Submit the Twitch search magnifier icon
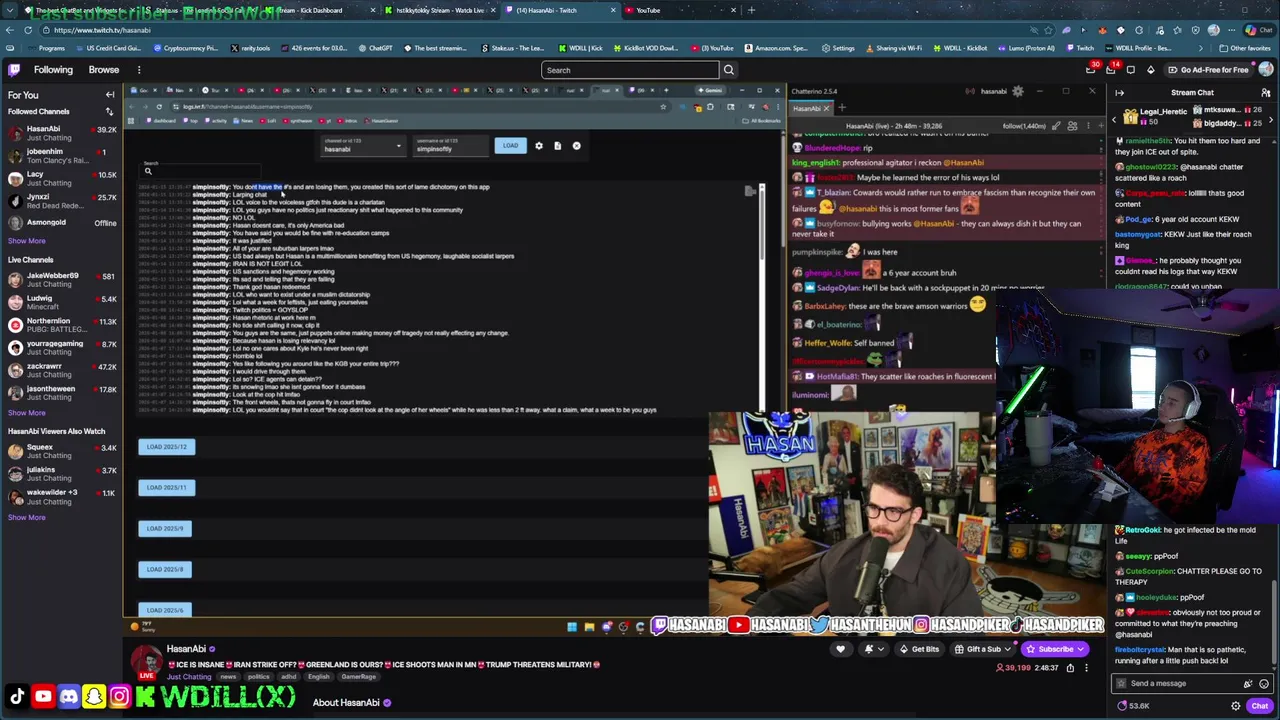 728,70
